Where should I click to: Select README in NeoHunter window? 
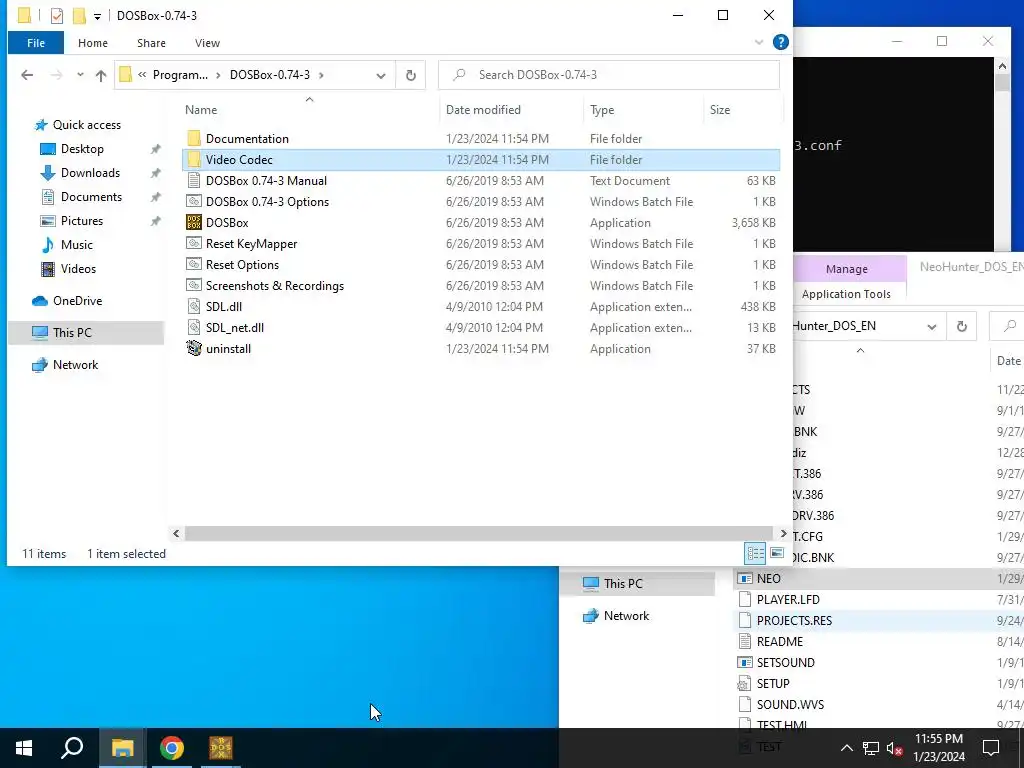[780, 641]
